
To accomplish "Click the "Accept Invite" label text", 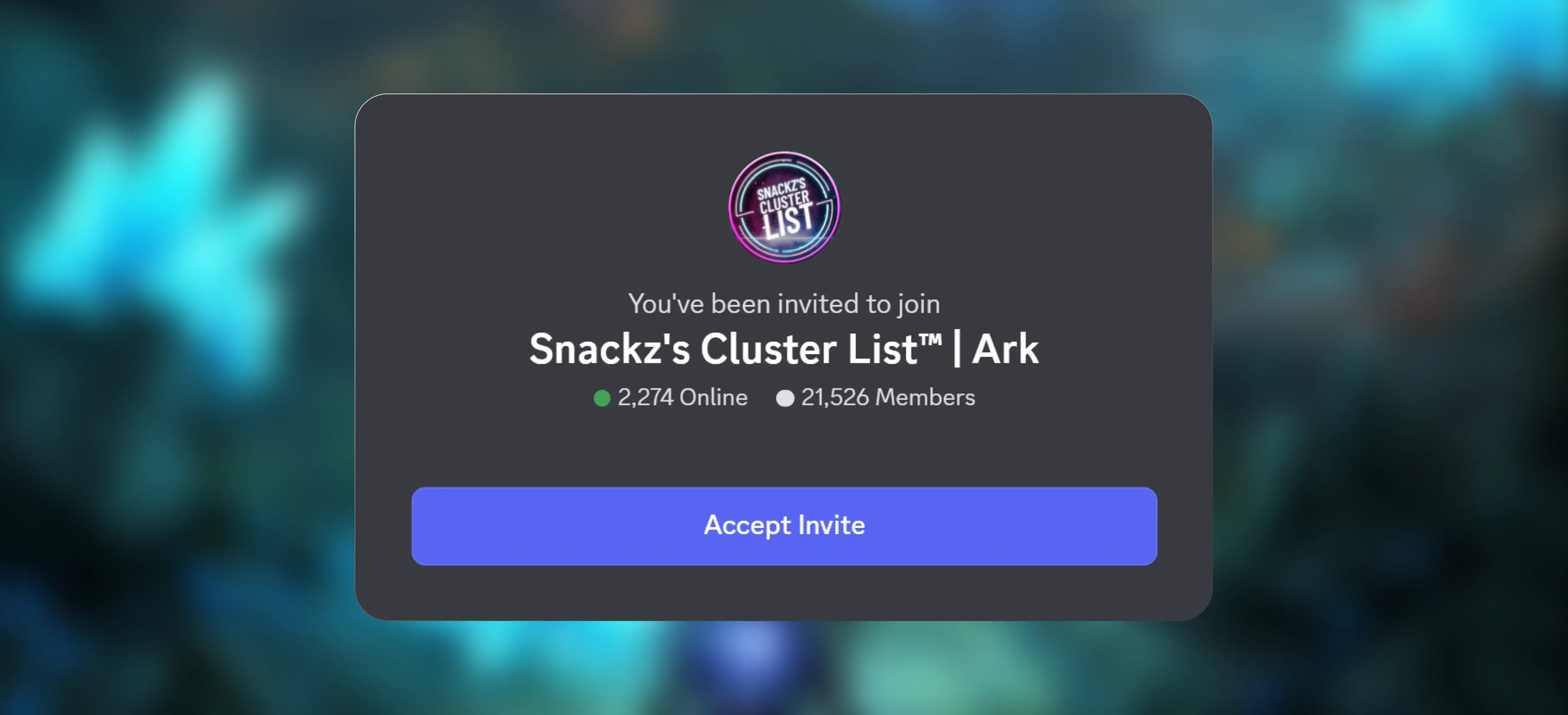I will tap(784, 525).
